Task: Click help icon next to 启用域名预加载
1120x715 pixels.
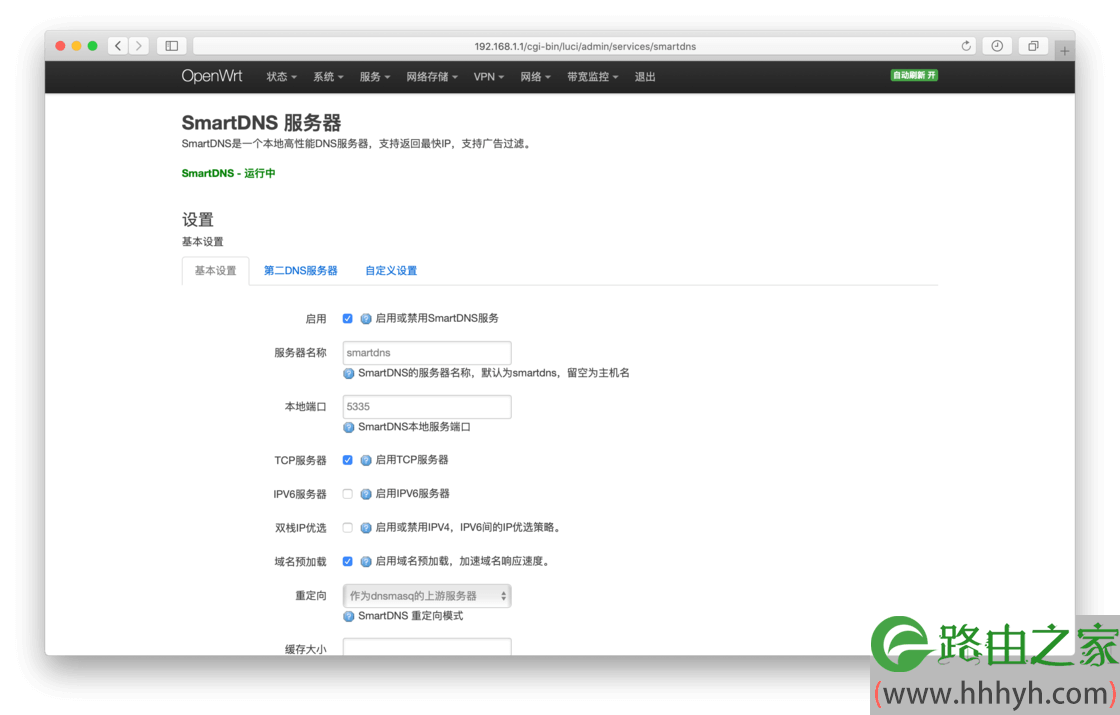Action: [366, 561]
